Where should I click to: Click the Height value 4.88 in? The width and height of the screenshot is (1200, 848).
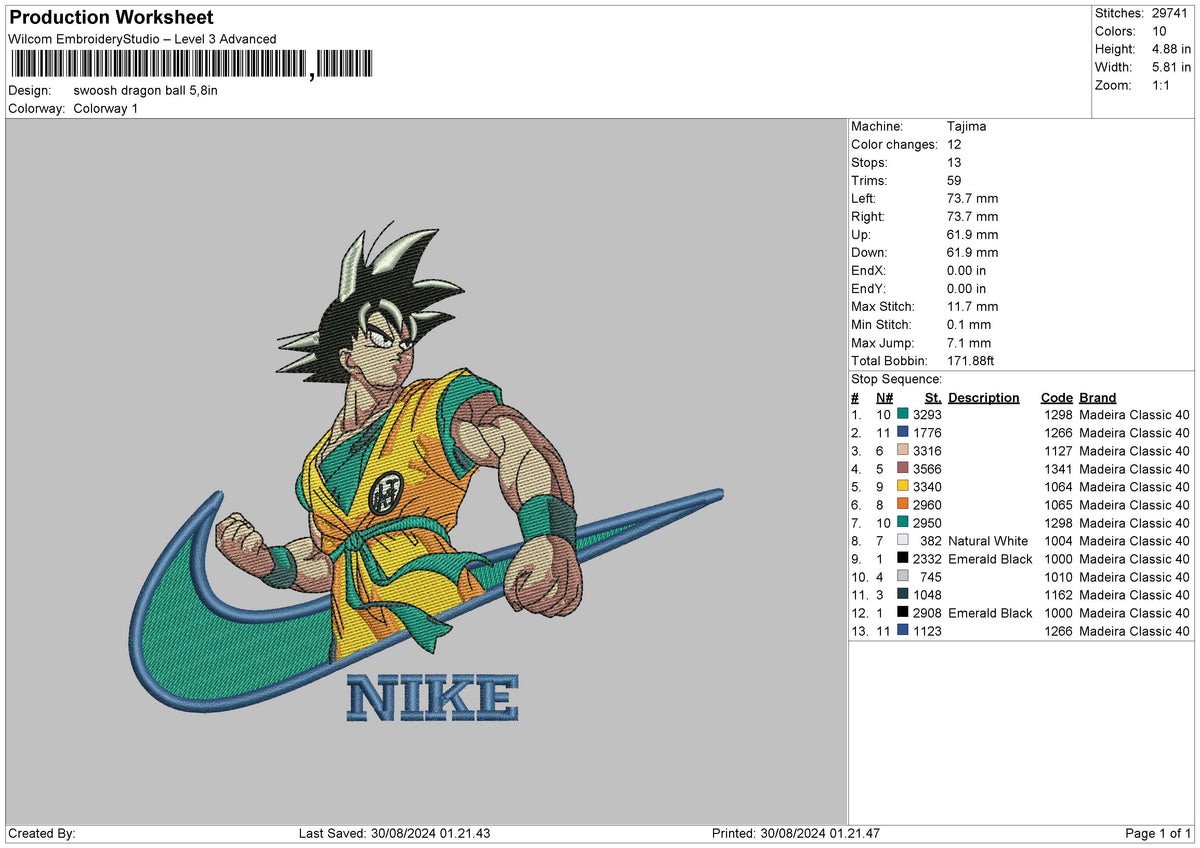click(x=1171, y=49)
